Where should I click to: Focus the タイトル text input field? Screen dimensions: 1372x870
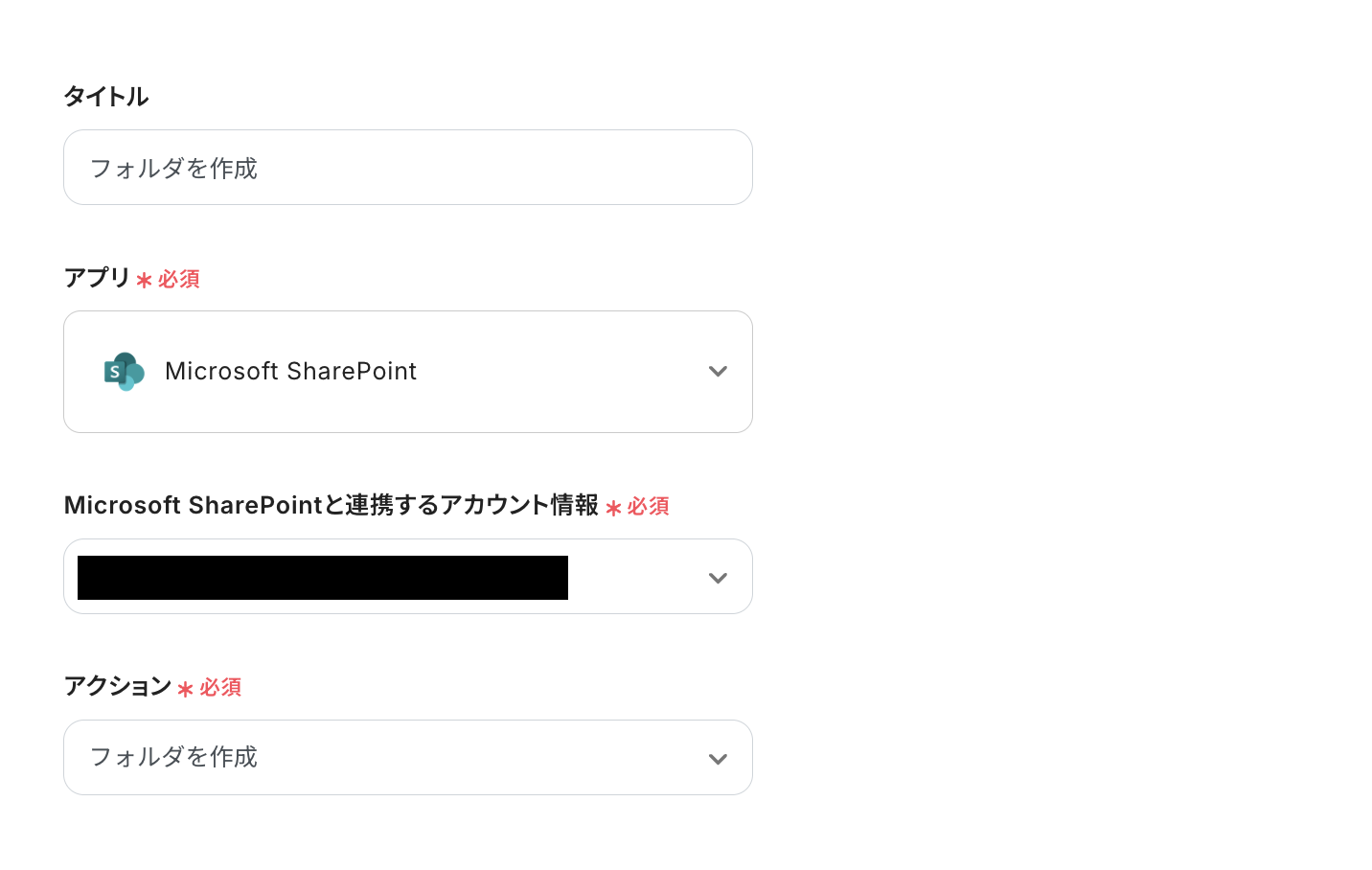click(x=407, y=168)
